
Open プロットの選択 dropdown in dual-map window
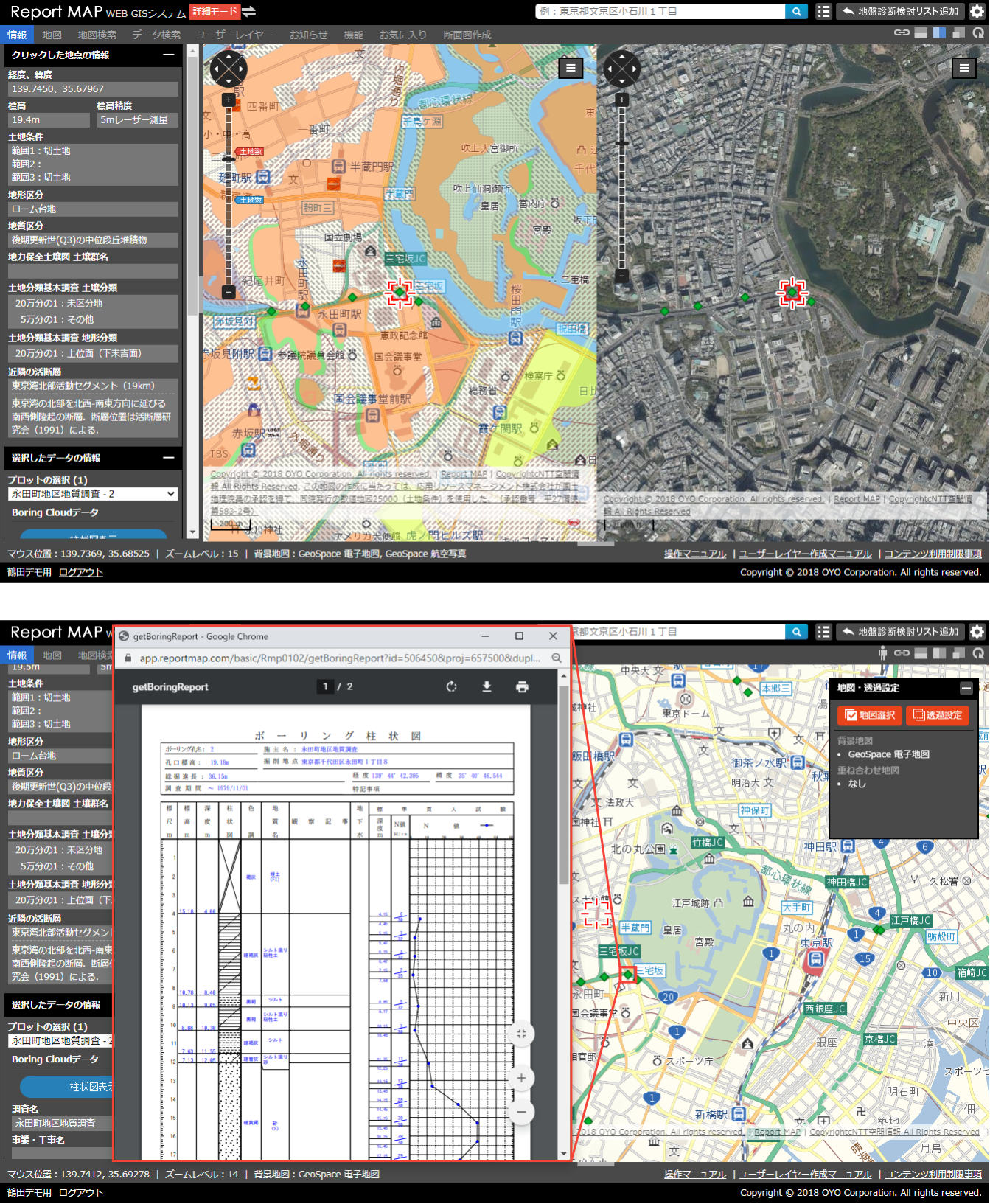(x=93, y=494)
